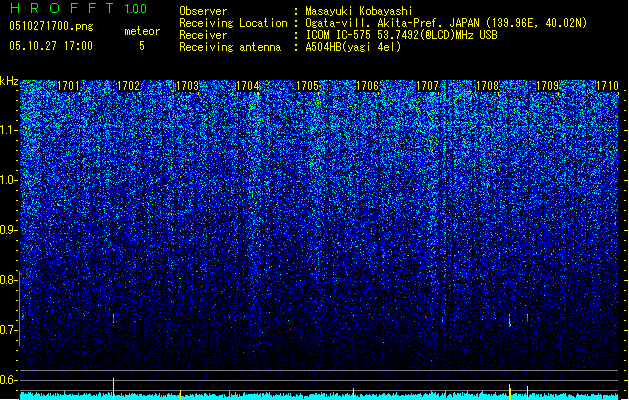Image resolution: width=629 pixels, height=400 pixels.
Task: Click the 1710 time marker
Action: pos(607,86)
